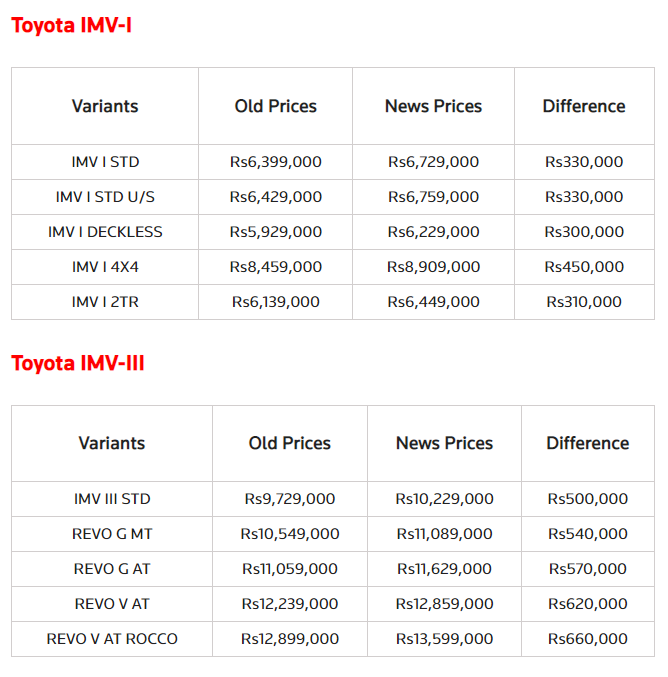This screenshot has height=677, width=668.
Task: Click the IMV I 2TR new price Rs6,449,000
Action: click(x=434, y=302)
